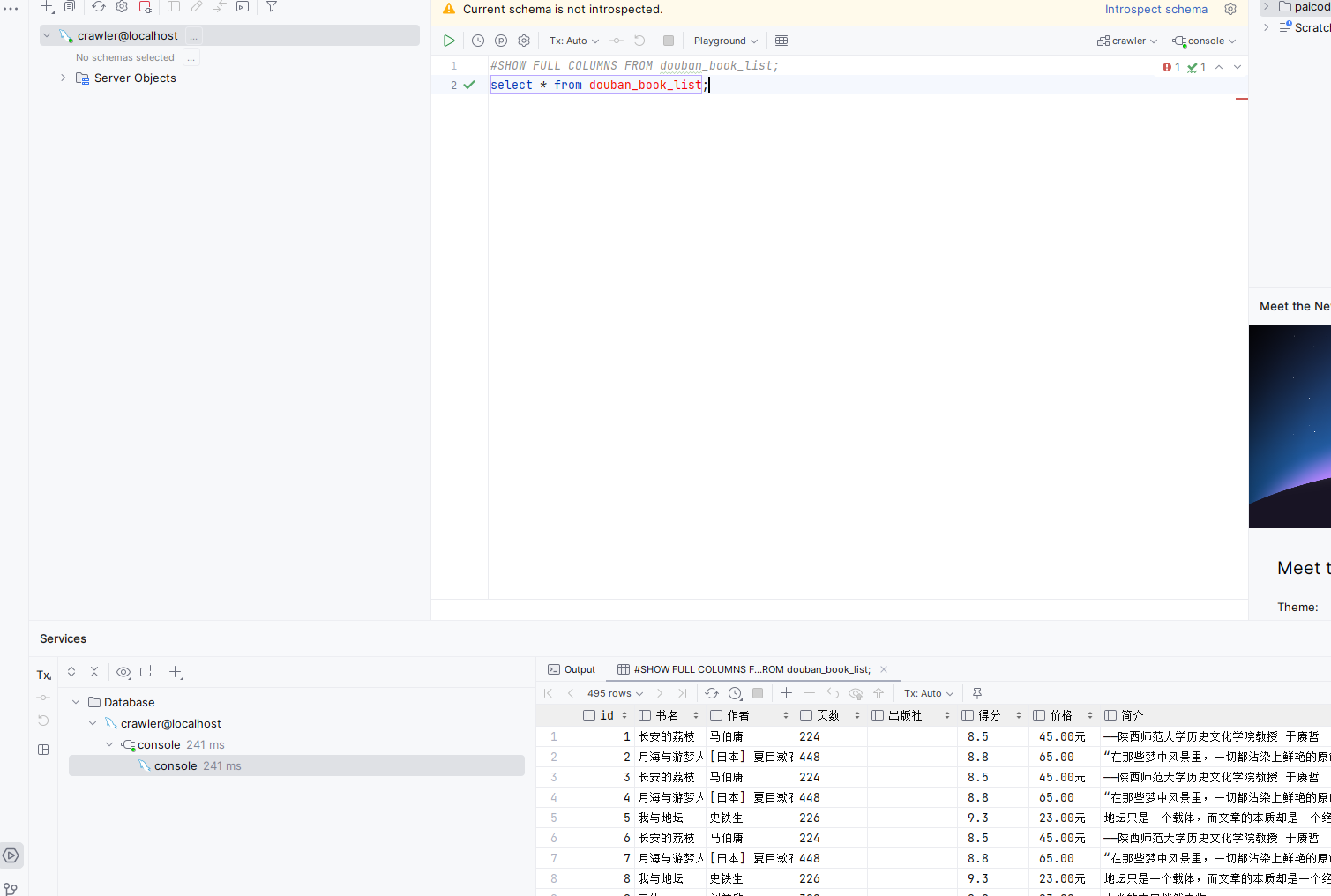Open query history clock icon in editor toolbar
1331x896 pixels.
point(478,41)
